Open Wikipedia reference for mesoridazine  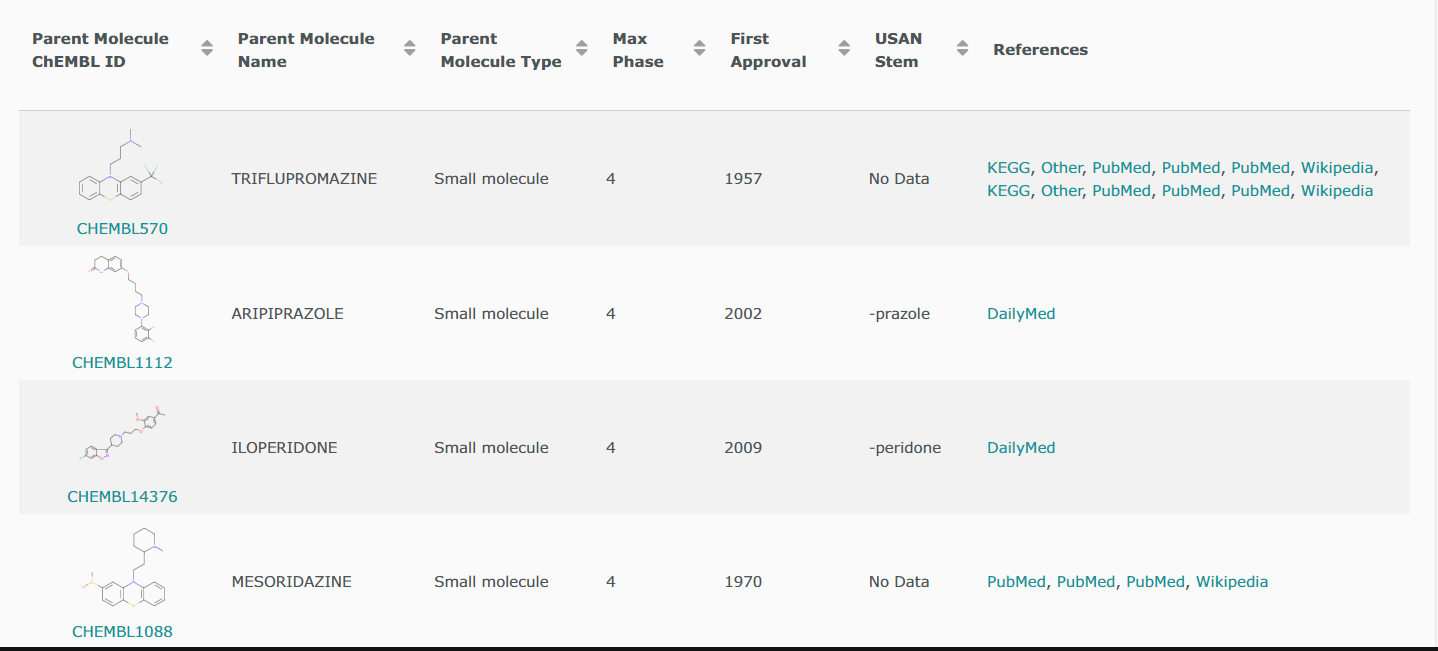[1232, 582]
